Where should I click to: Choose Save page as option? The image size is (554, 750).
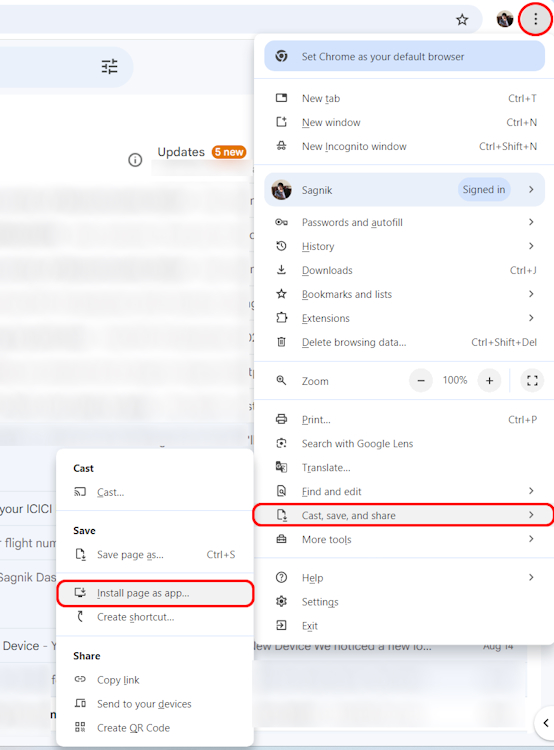(x=155, y=554)
